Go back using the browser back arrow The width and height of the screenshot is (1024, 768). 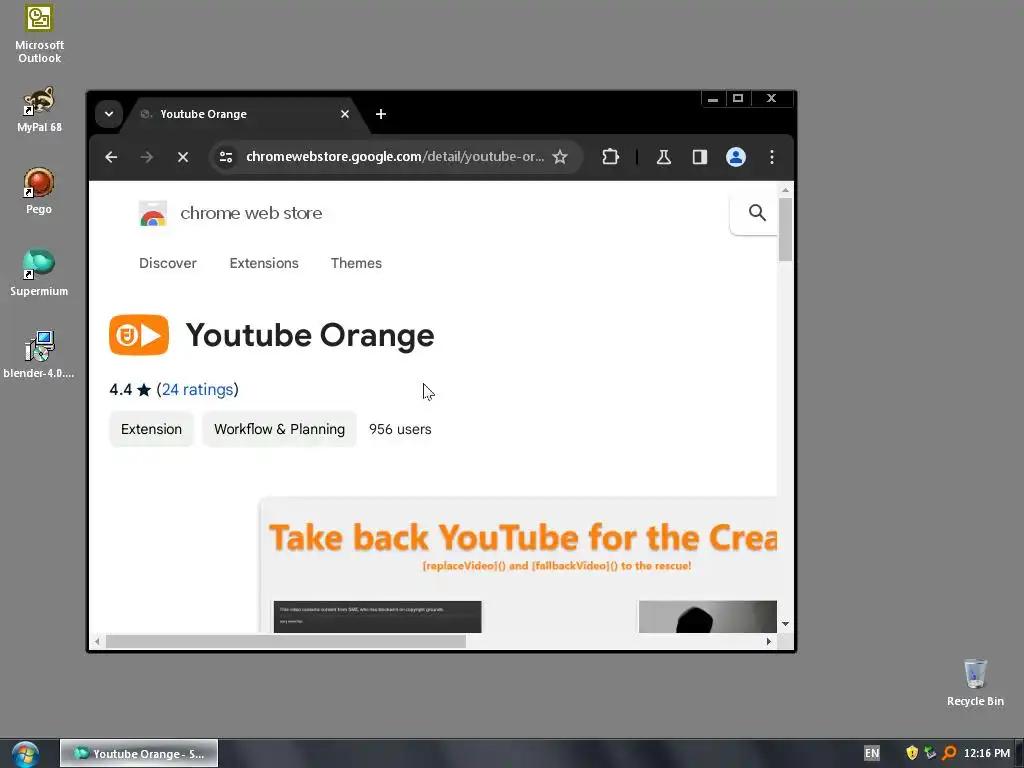point(111,157)
